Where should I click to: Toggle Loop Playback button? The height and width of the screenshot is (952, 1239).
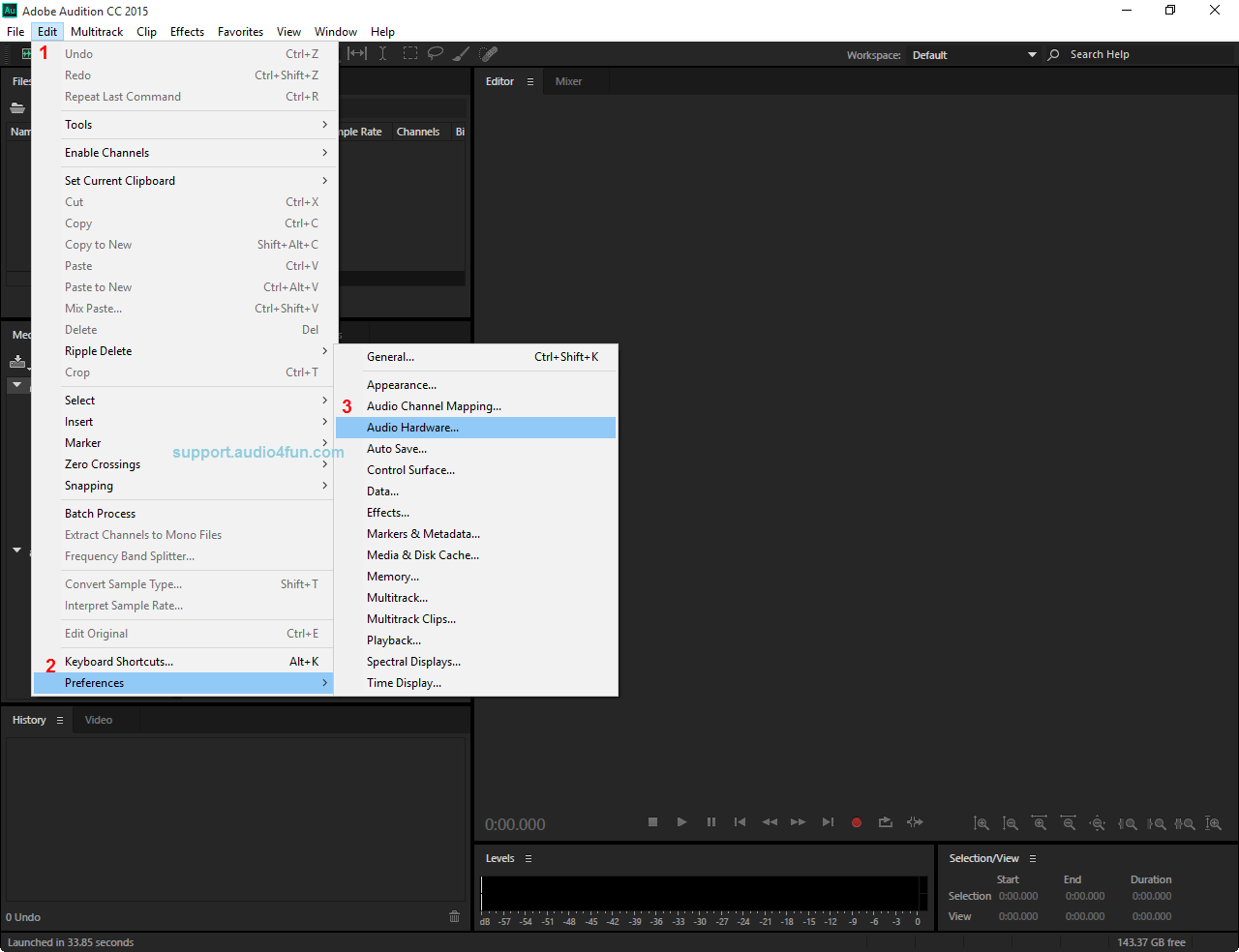(x=885, y=822)
